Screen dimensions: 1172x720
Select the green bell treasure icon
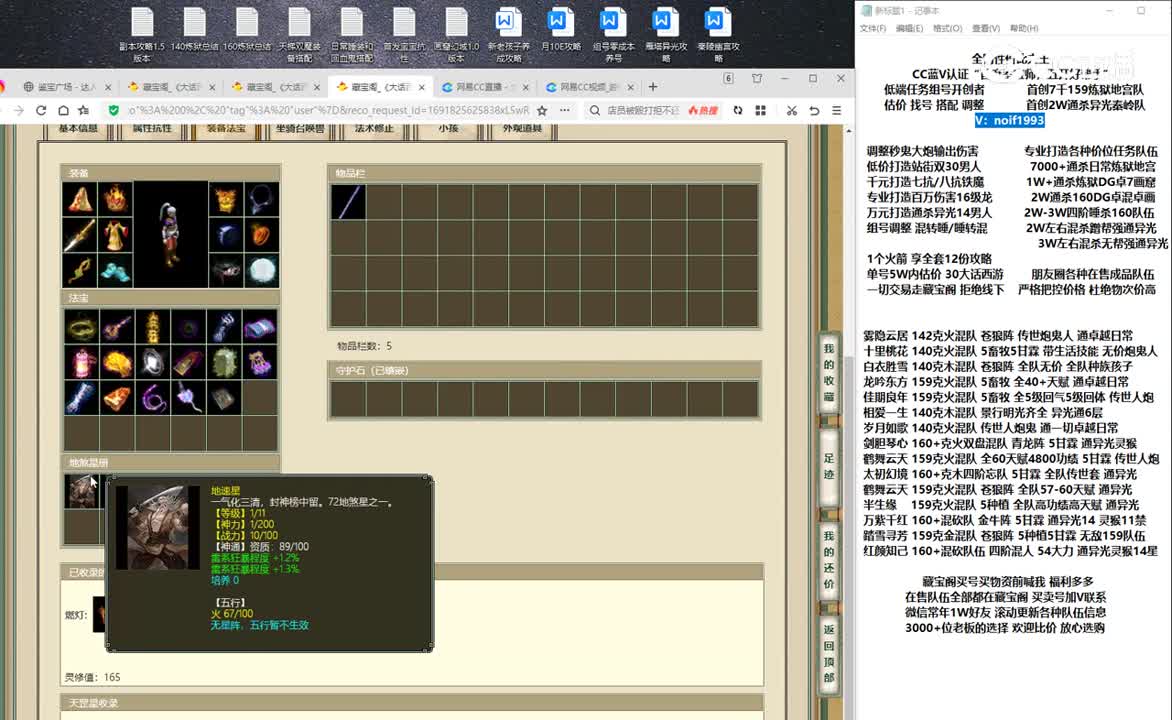224,363
